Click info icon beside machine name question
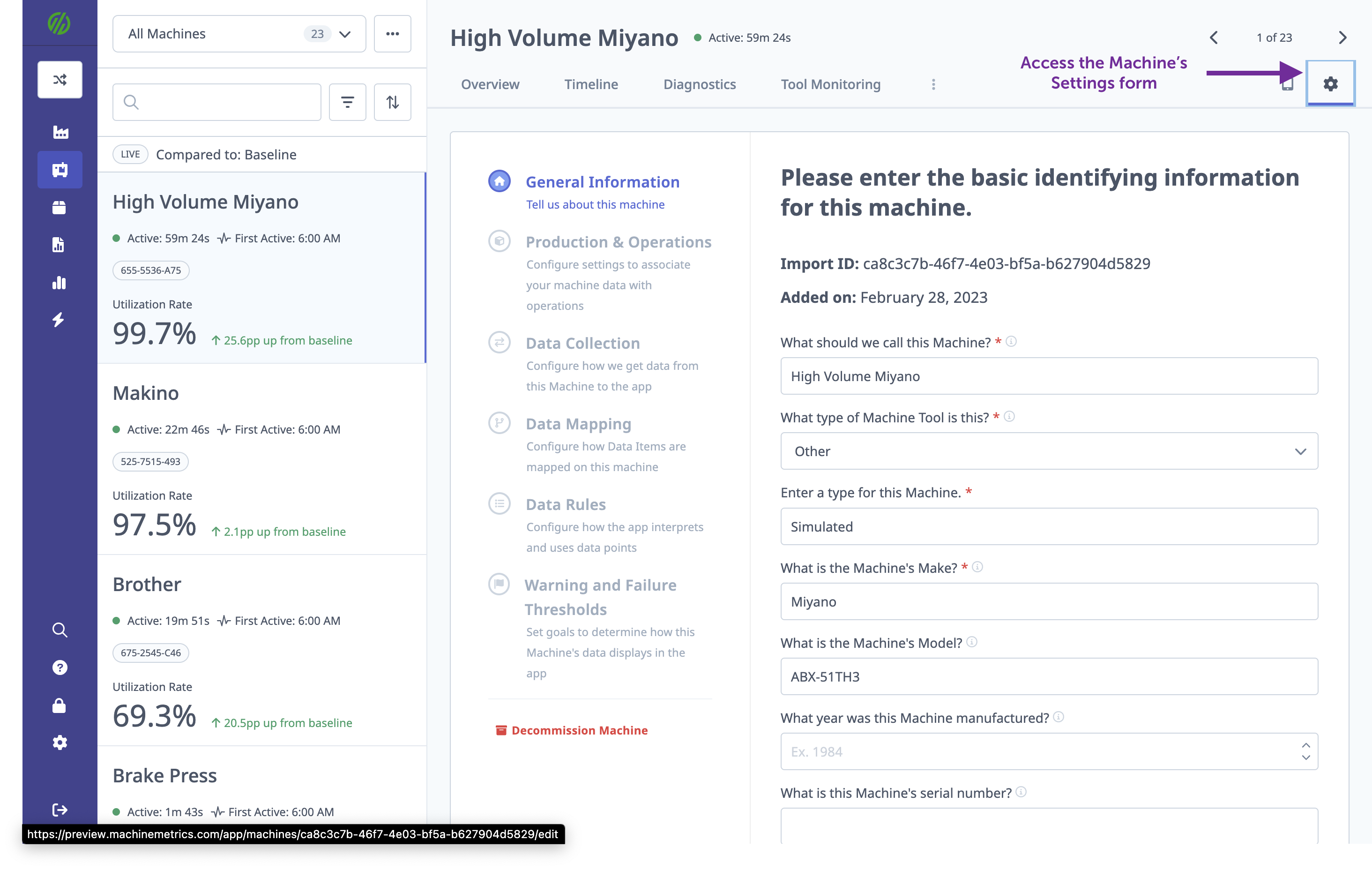The height and width of the screenshot is (870, 1372). [1011, 342]
